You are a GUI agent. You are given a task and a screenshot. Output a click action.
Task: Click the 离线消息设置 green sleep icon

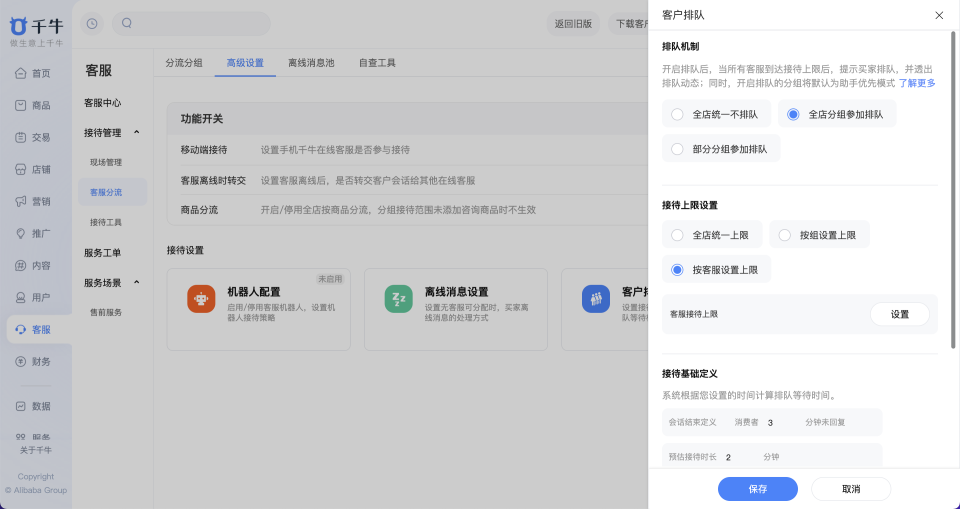[x=399, y=299]
